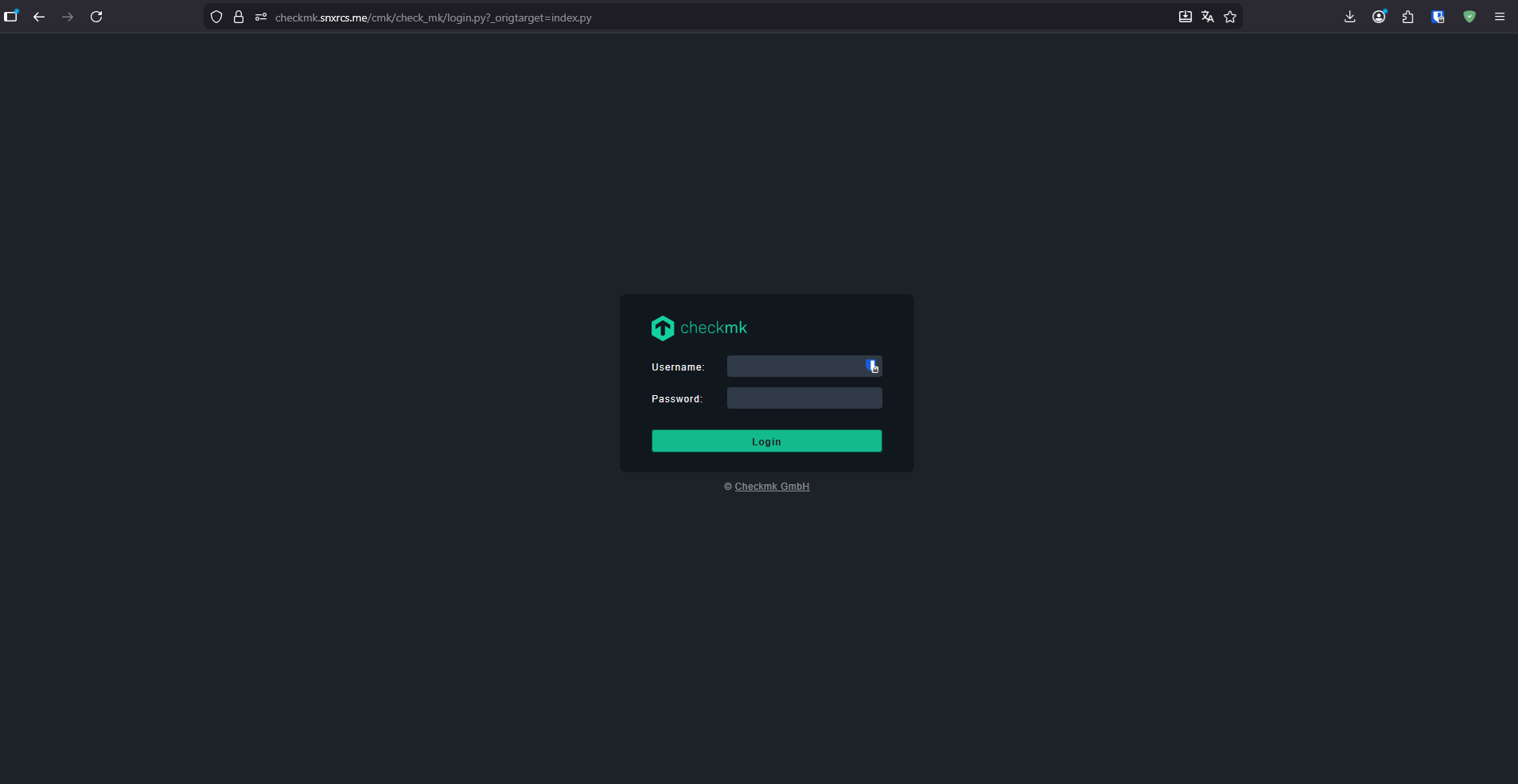The width and height of the screenshot is (1518, 784).
Task: Open the Bitwarden extension in toolbar
Action: click(x=1438, y=17)
